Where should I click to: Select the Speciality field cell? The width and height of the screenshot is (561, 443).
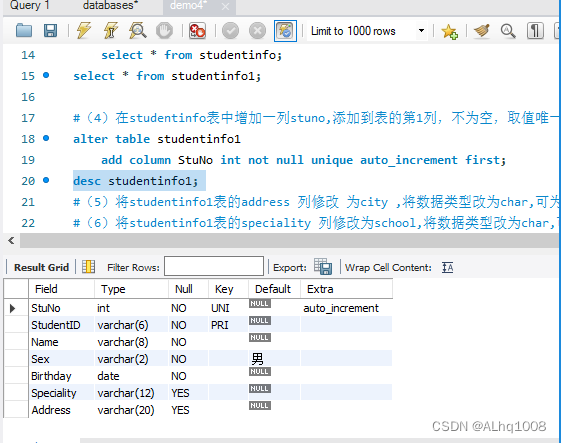point(62,393)
